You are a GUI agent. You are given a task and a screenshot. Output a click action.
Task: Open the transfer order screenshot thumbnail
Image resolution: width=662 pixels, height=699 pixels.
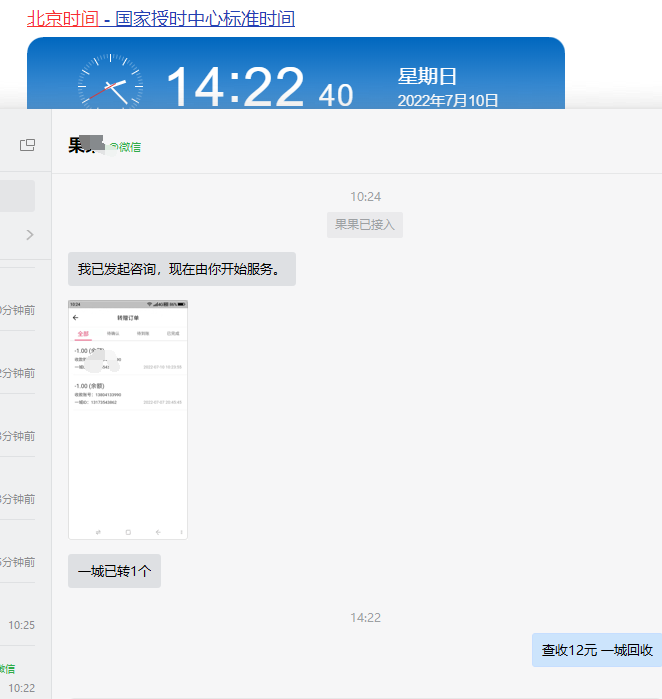(128, 419)
